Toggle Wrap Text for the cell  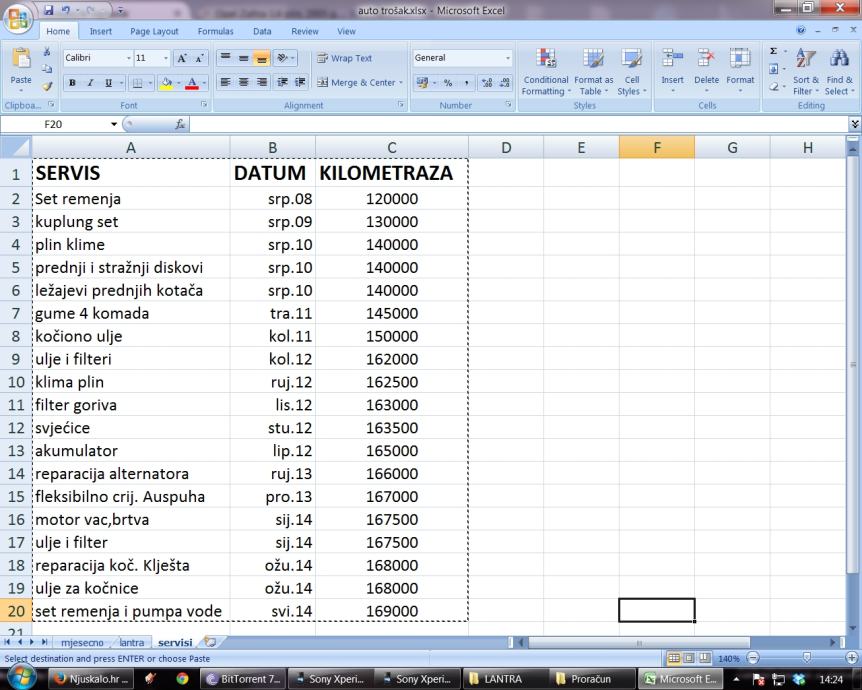pos(344,59)
